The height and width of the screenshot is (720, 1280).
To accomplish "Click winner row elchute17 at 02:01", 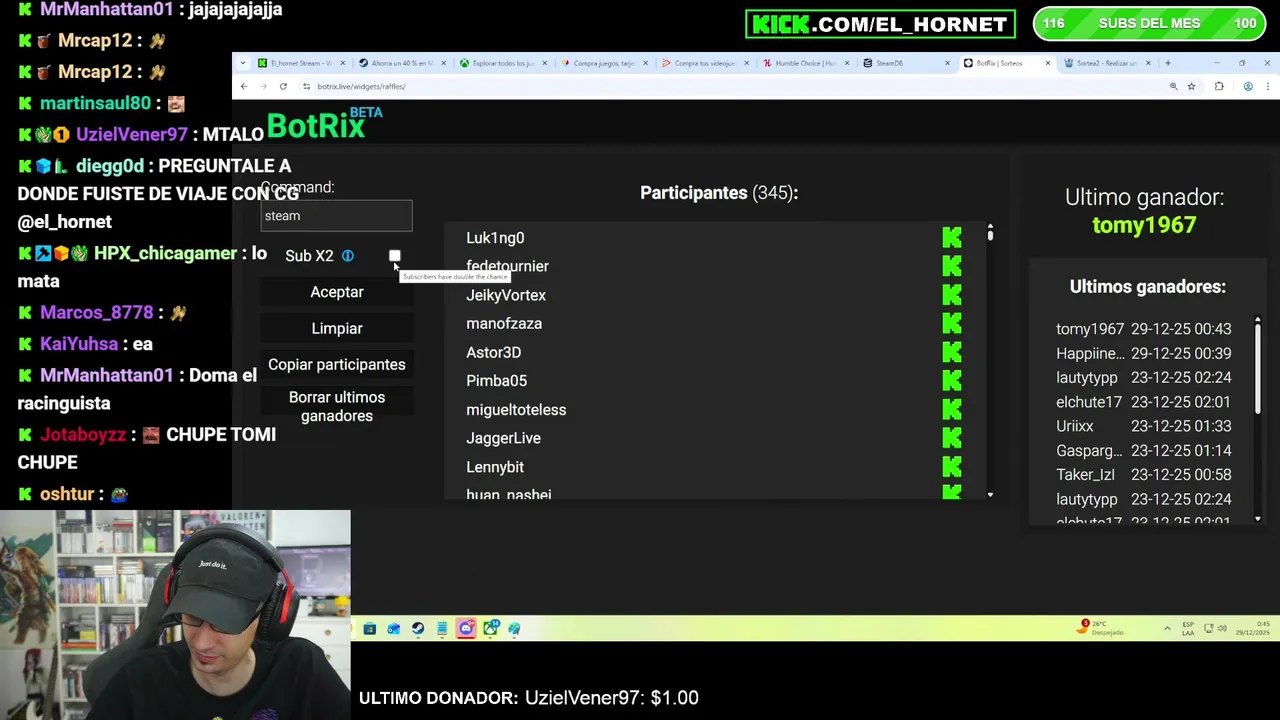I will point(1143,402).
